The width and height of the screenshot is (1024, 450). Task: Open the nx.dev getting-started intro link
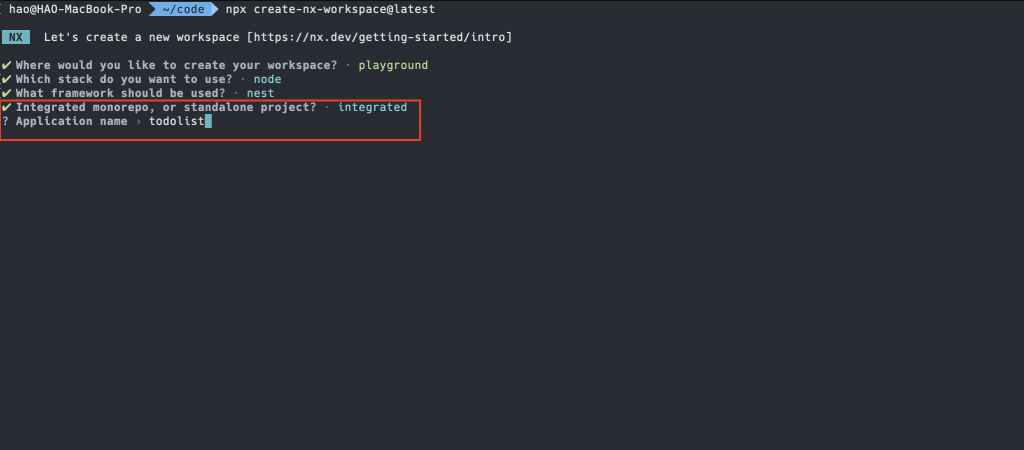pyautogui.click(x=379, y=37)
